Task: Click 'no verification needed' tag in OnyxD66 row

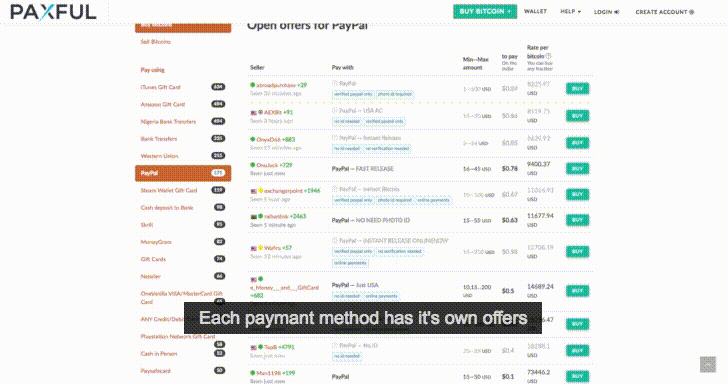Action: pos(387,149)
